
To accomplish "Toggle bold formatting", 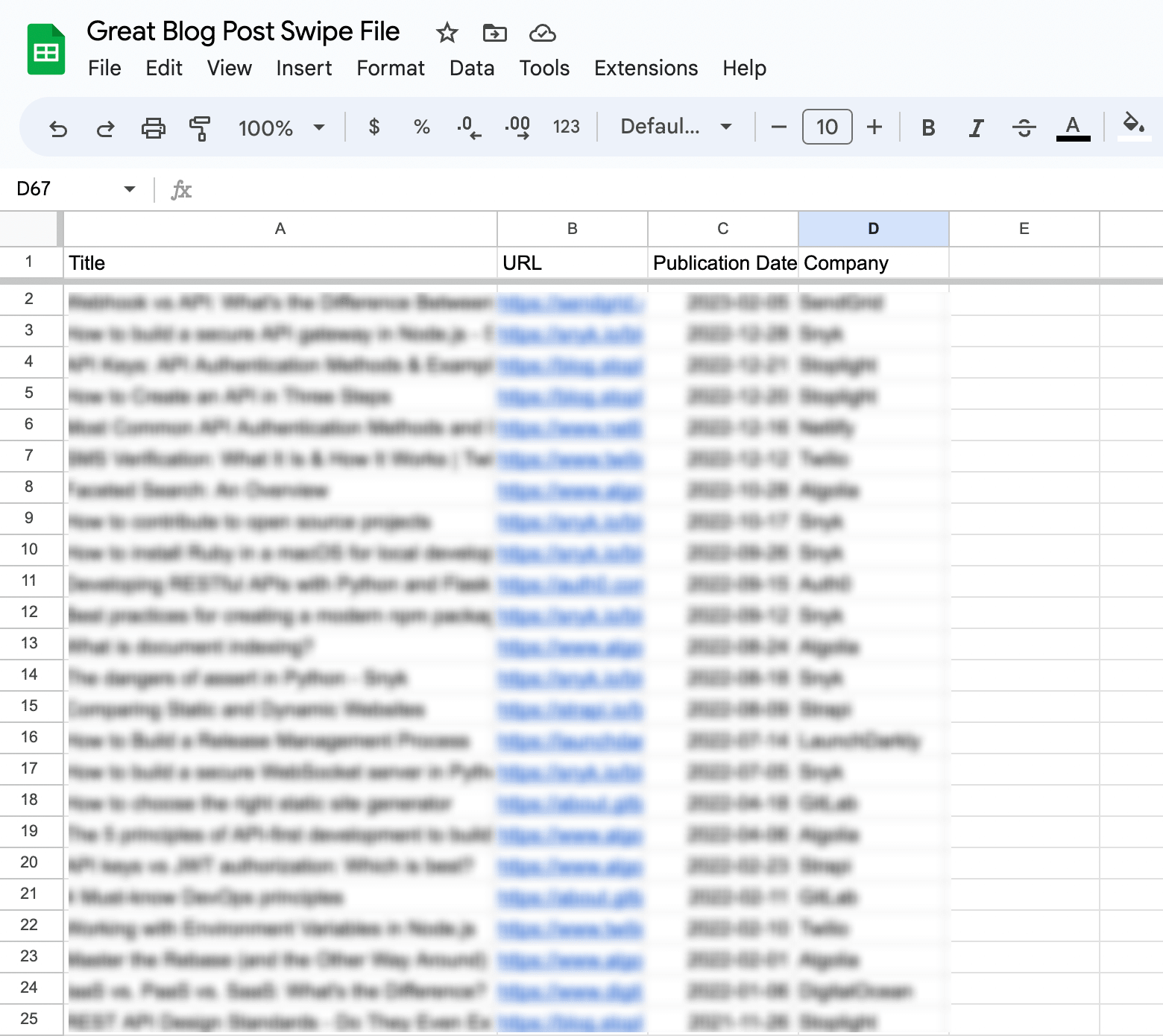I will [928, 128].
